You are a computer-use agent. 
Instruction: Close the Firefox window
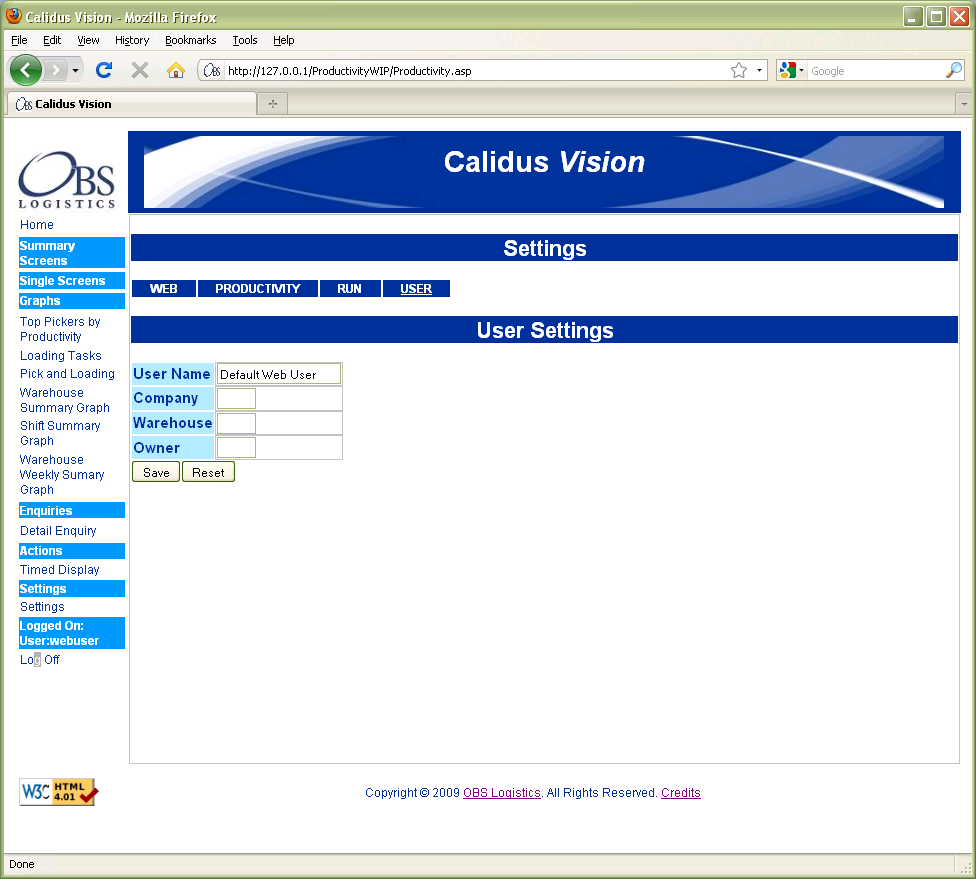[959, 16]
